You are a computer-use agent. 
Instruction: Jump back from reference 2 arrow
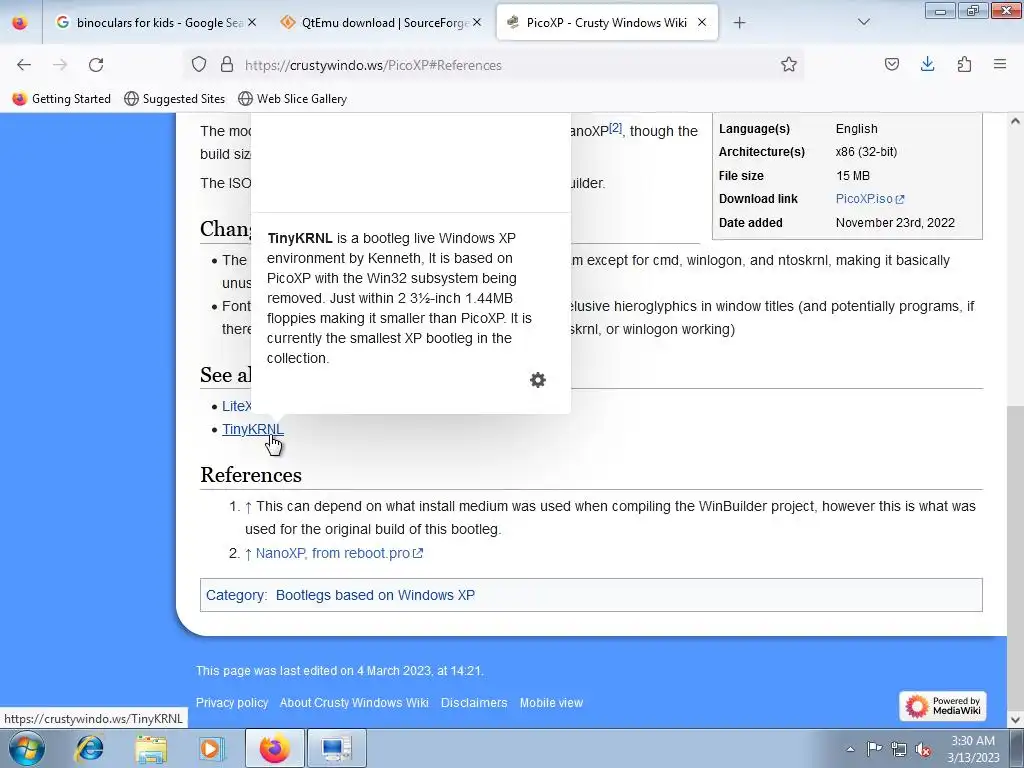[248, 553]
